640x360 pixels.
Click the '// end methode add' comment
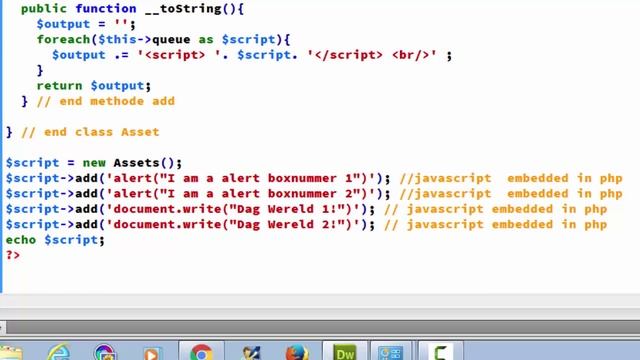tap(106, 101)
